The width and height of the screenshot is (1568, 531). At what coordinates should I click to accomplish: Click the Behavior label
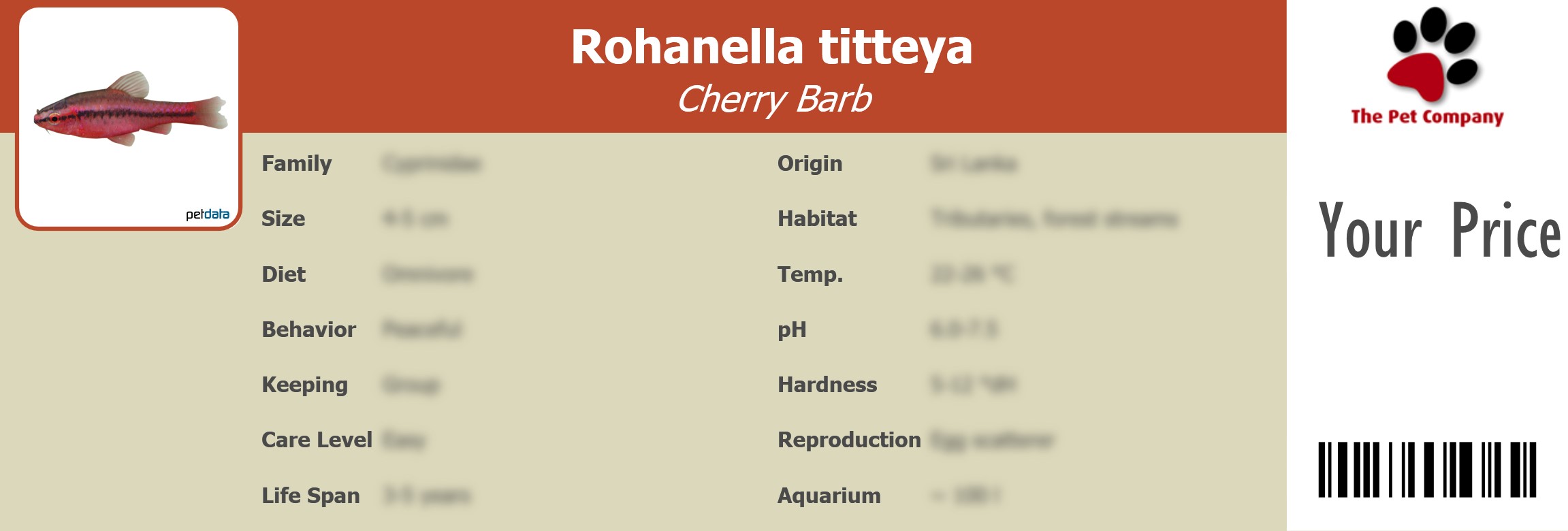[308, 329]
